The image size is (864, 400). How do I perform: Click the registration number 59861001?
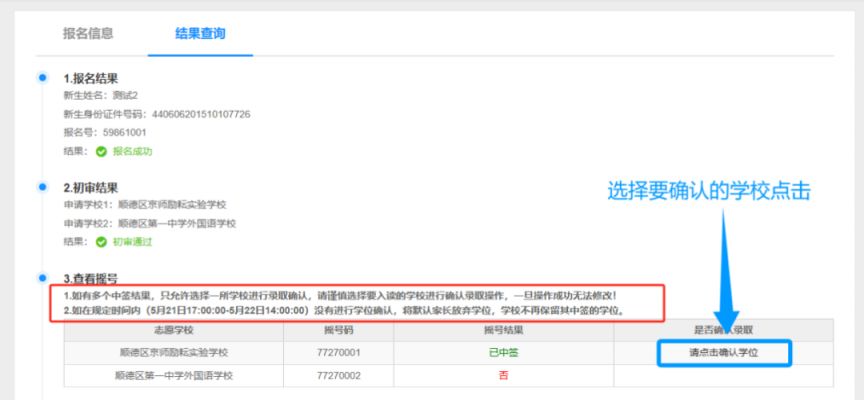pos(125,133)
